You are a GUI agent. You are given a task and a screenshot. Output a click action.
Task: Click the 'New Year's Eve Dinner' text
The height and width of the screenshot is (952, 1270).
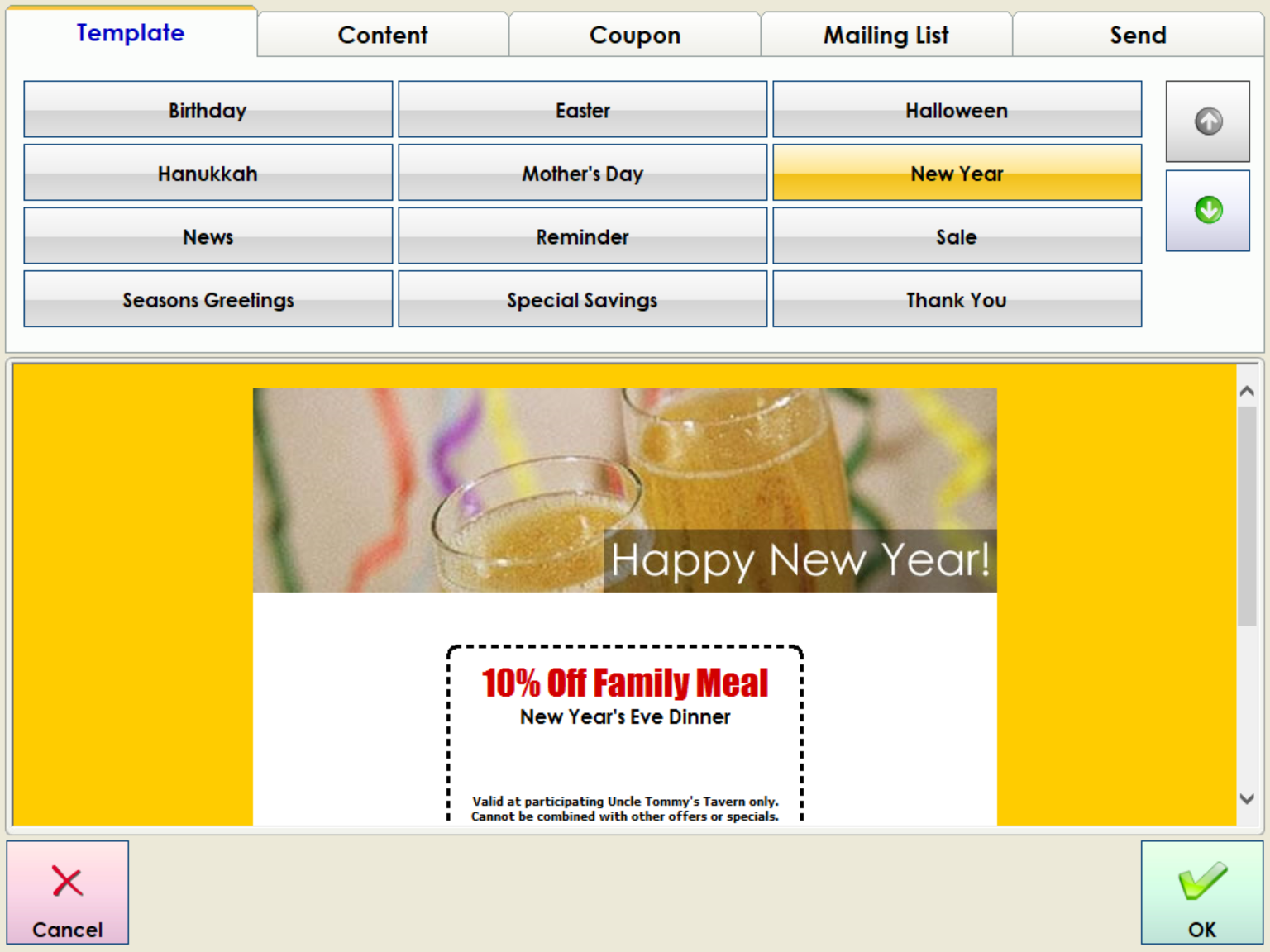pos(625,716)
